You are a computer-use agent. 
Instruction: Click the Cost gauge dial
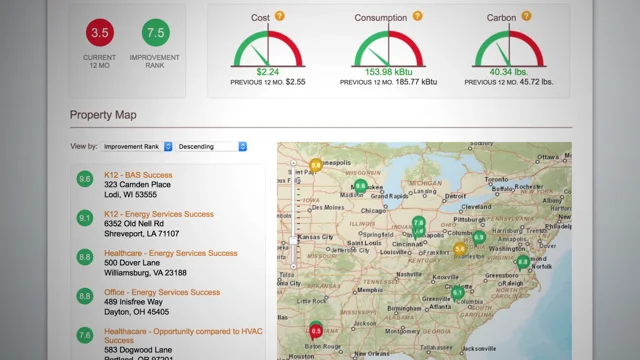268,48
